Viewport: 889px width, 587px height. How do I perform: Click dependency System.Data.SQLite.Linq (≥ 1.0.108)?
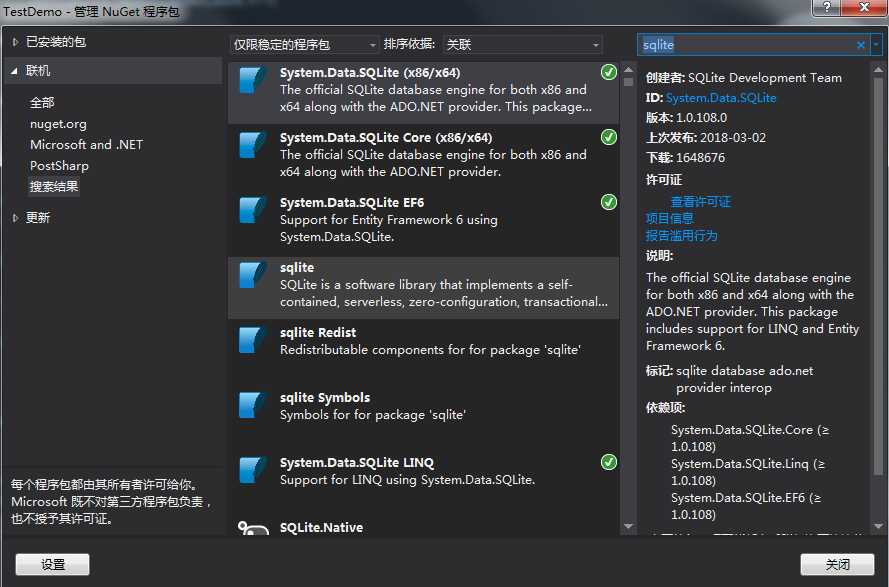747,472
